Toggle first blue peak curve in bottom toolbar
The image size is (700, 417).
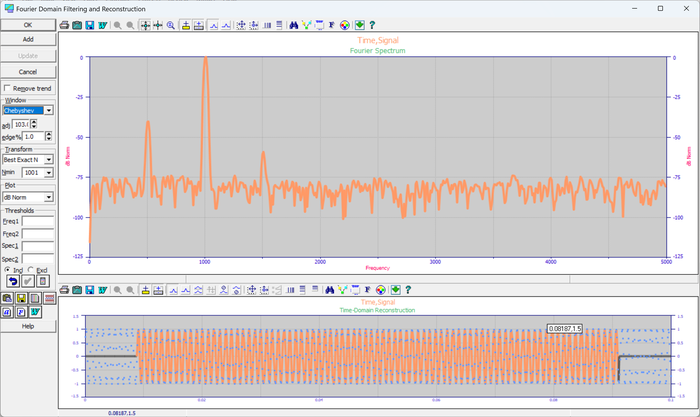click(173, 290)
